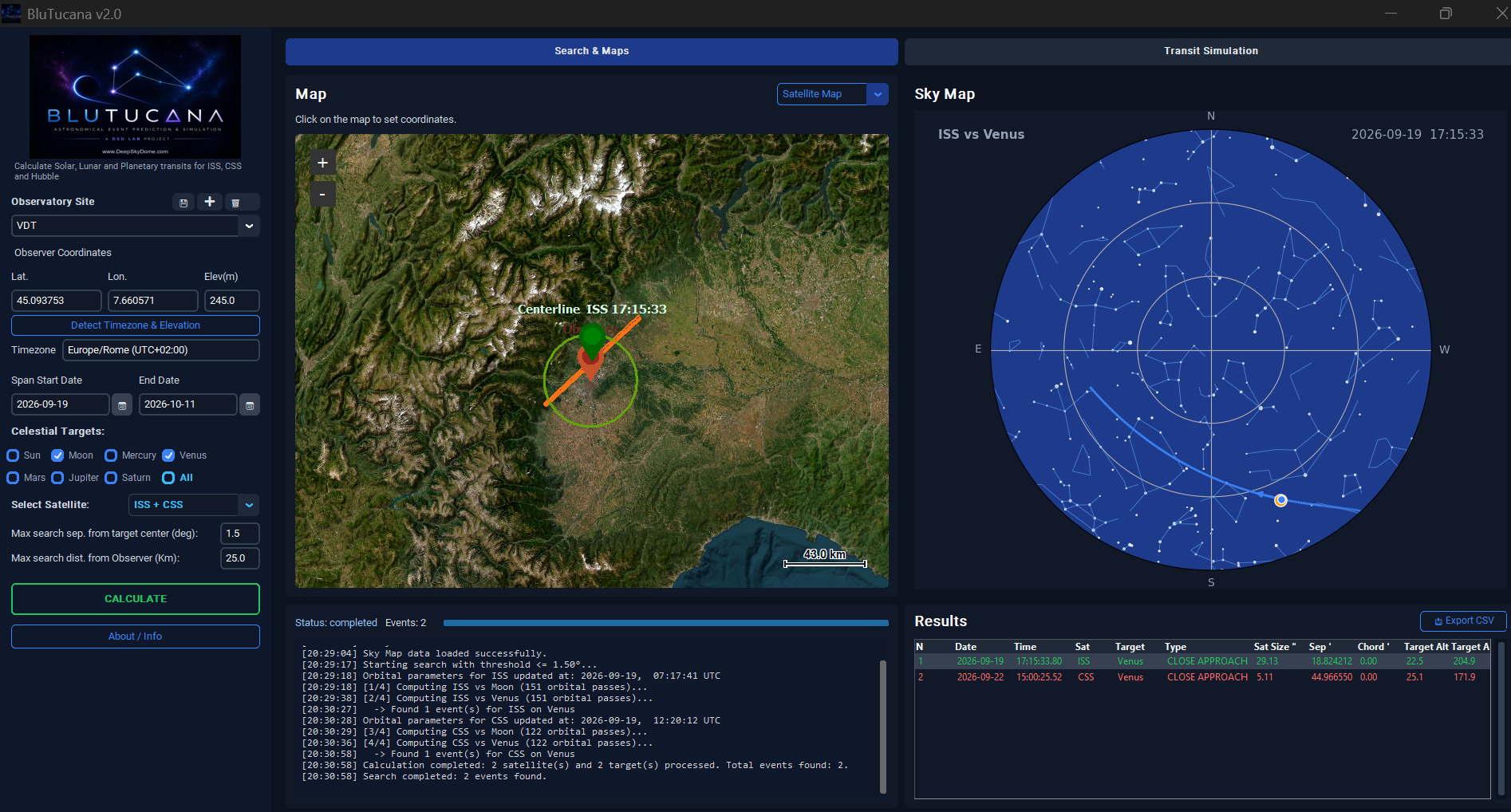Click the search progress bar

666,623
